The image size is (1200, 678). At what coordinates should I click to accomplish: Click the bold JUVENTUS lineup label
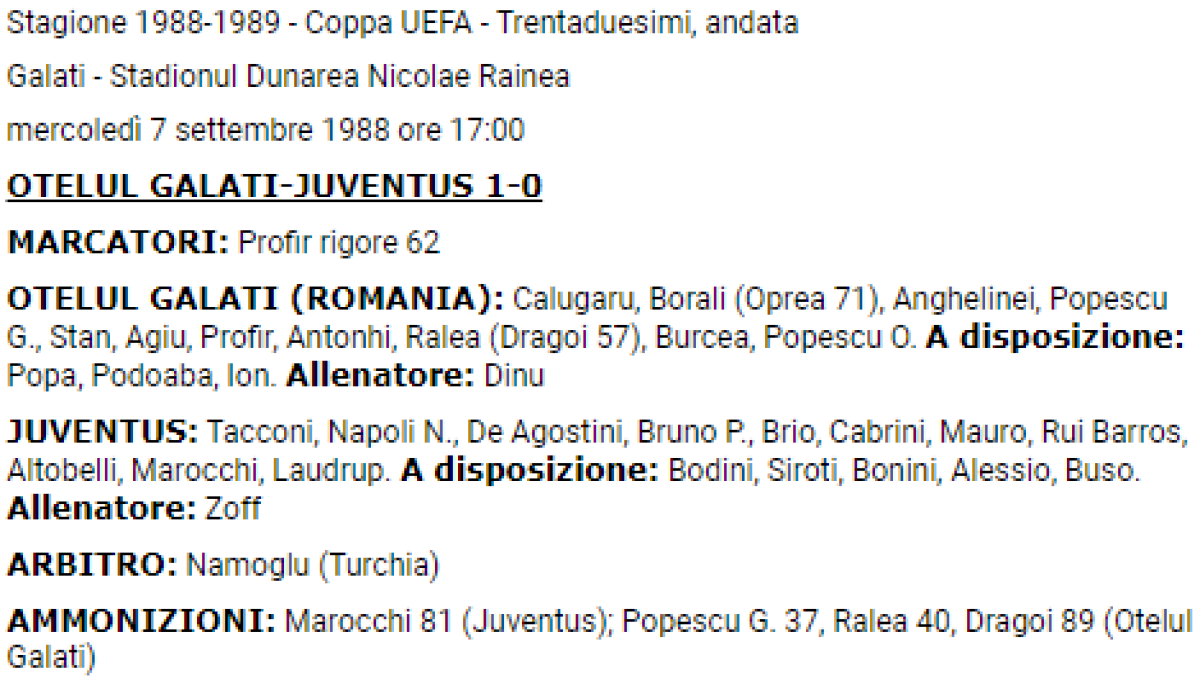[102, 434]
